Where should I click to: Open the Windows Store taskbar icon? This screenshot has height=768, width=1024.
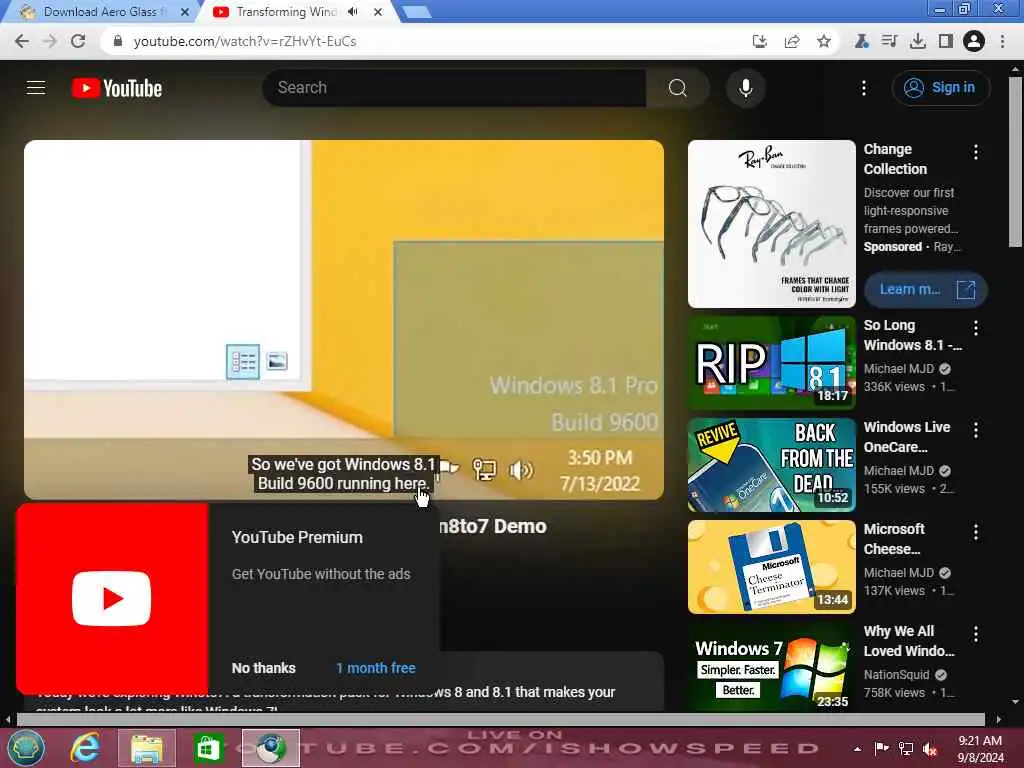208,748
